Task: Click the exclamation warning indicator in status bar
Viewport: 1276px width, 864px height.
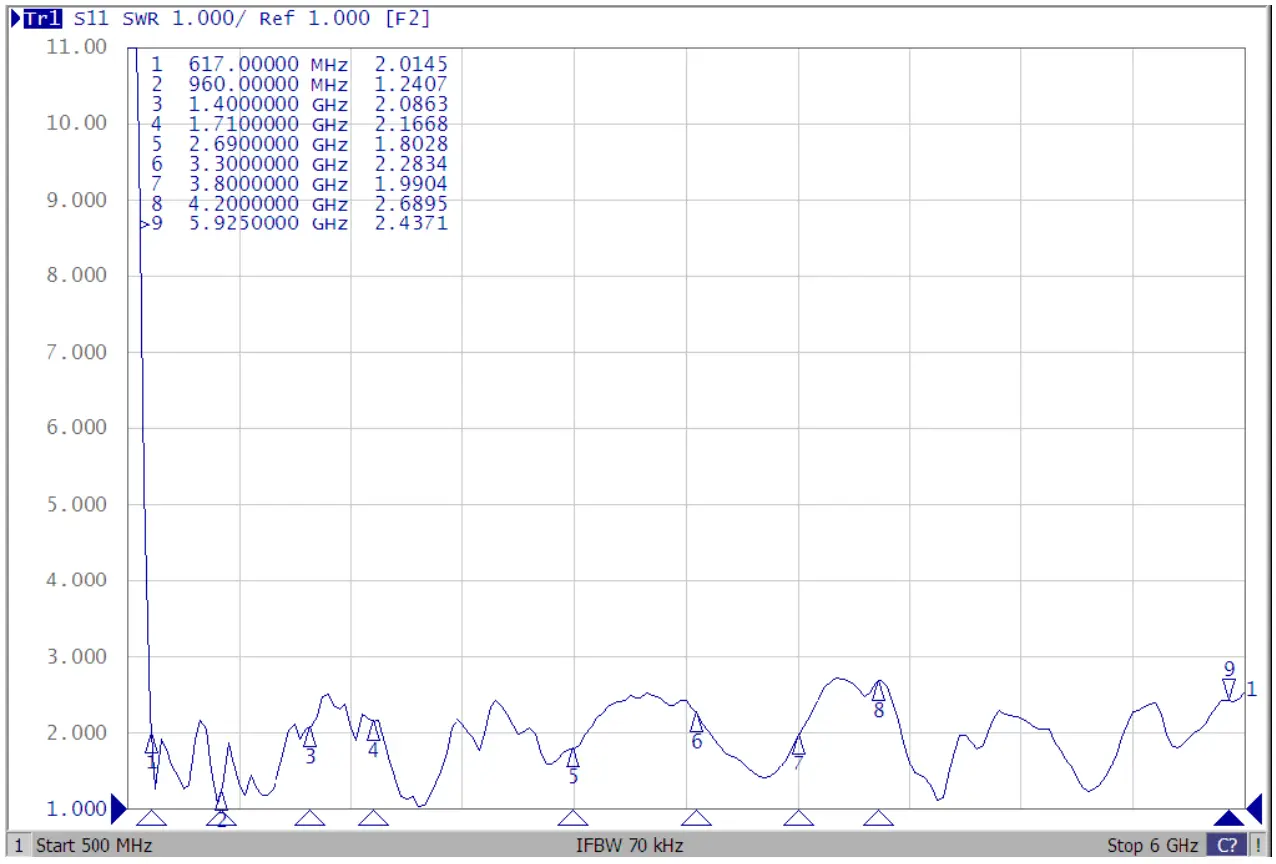Action: pyautogui.click(x=1258, y=846)
